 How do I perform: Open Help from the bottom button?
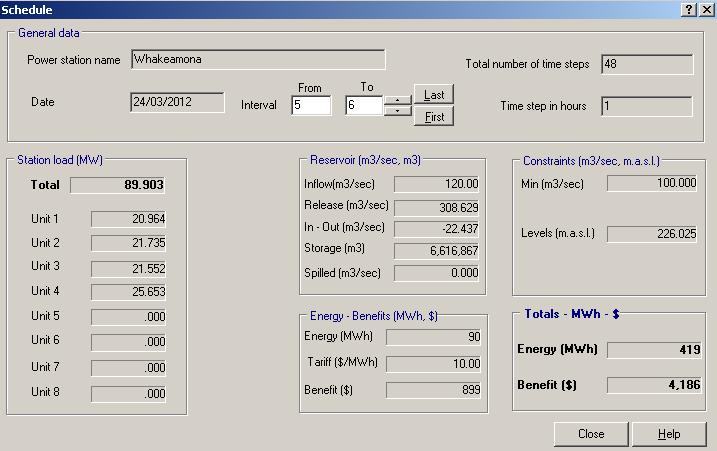pos(669,434)
